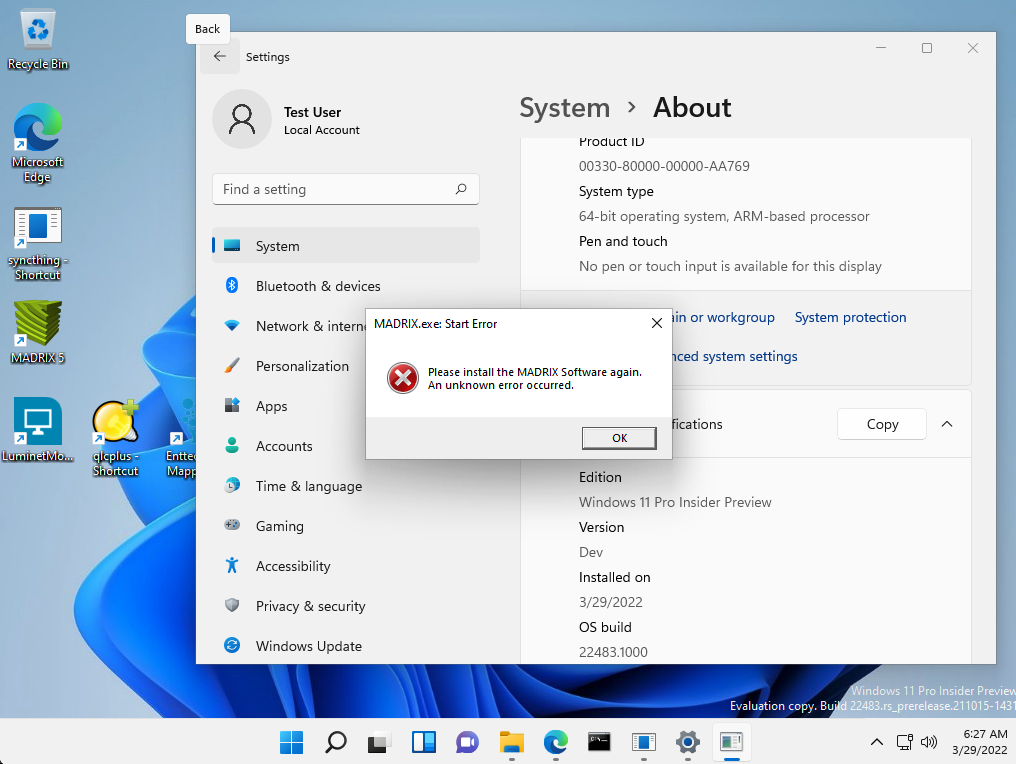Click OS build value 22483.1000
1016x764 pixels.
tap(613, 652)
